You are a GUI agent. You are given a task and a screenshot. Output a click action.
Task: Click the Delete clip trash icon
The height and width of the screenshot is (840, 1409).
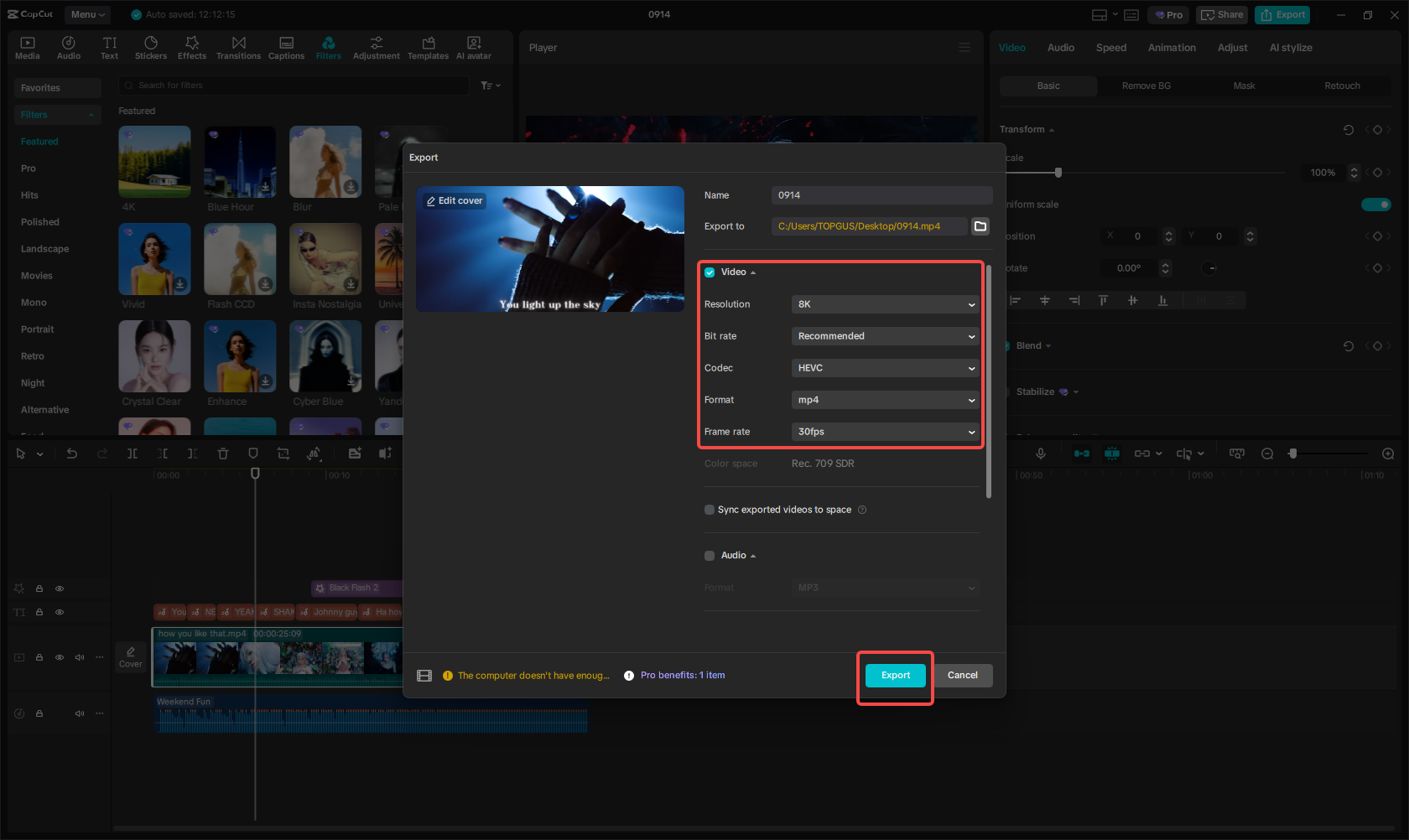pos(223,454)
